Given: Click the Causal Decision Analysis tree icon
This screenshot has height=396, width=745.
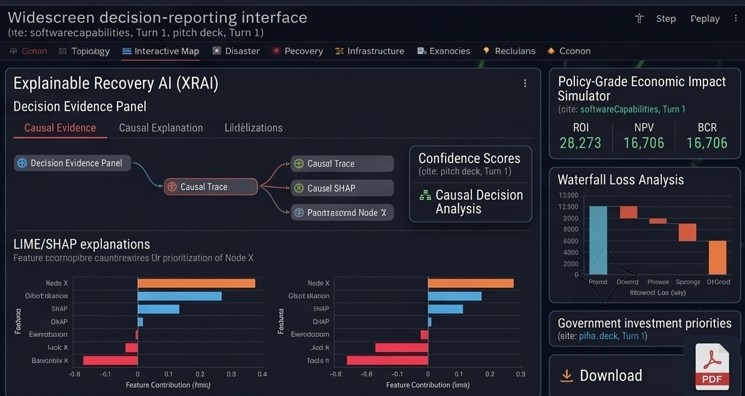Looking at the screenshot, I should [425, 195].
